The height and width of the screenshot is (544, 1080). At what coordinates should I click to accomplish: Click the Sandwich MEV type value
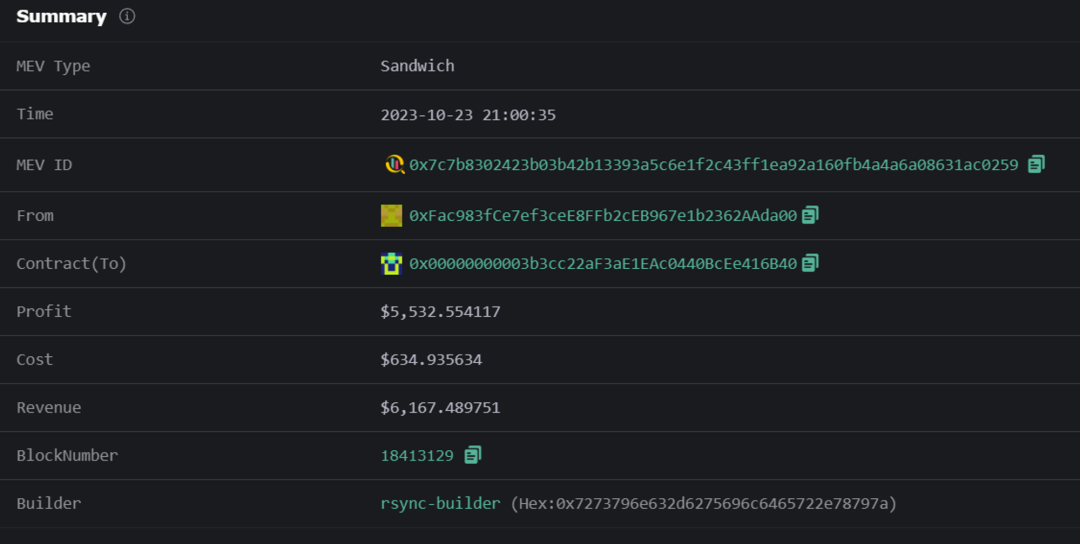(417, 66)
